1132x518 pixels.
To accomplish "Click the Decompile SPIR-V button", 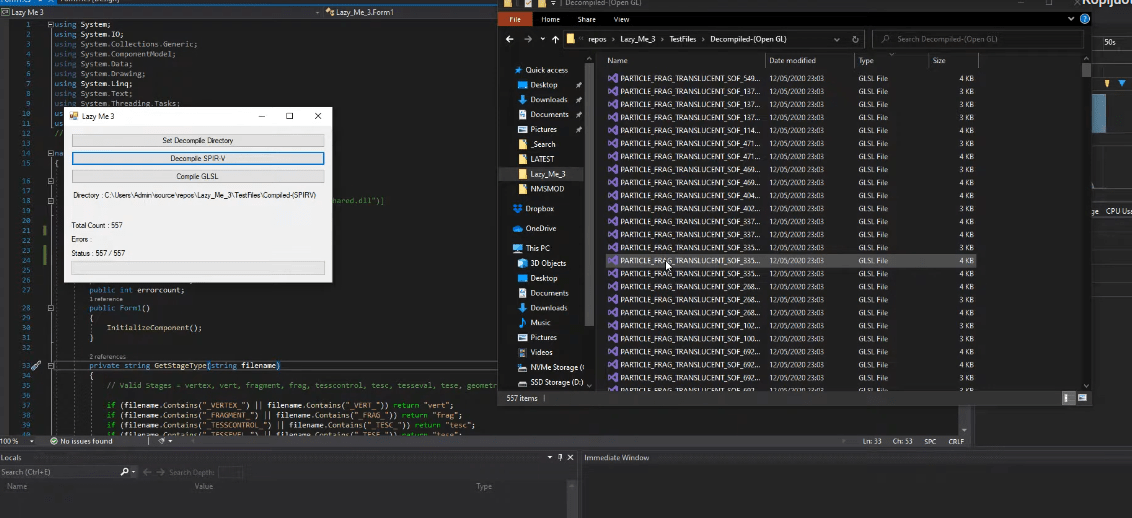I will (x=198, y=158).
